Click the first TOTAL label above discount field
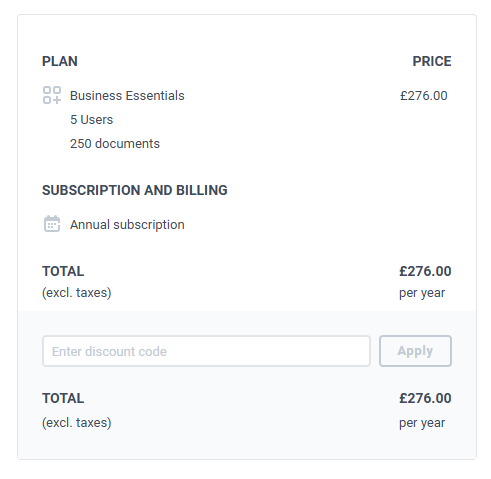This screenshot has width=491, height=479. pyautogui.click(x=63, y=271)
